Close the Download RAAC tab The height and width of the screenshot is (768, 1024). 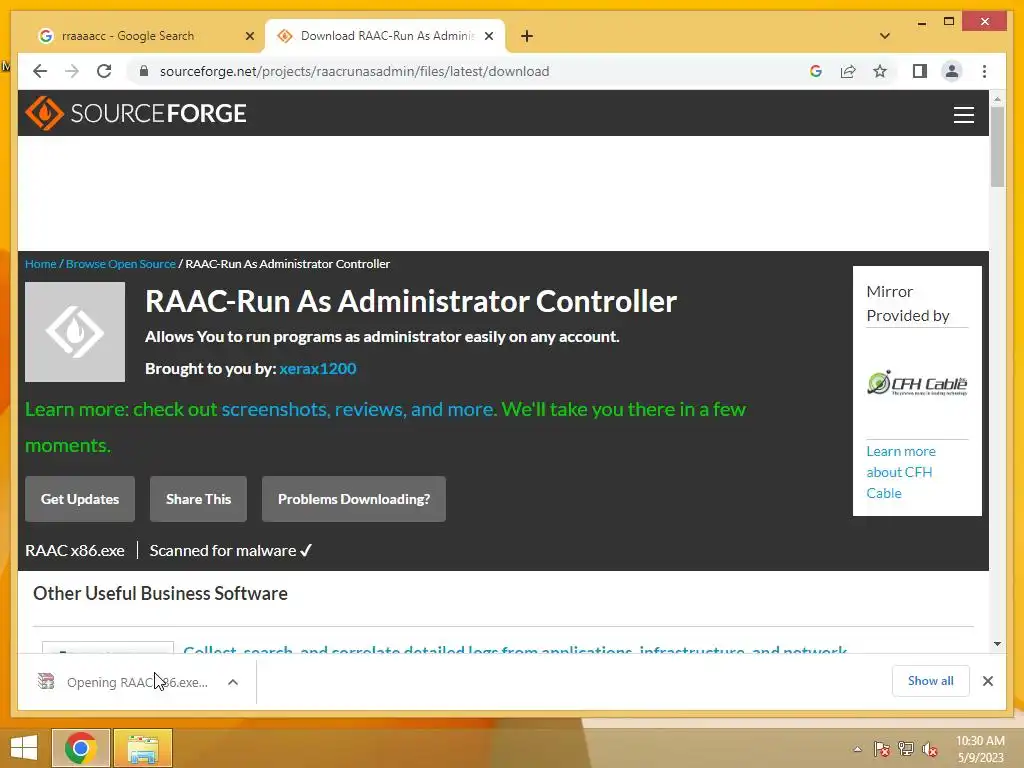click(x=488, y=36)
